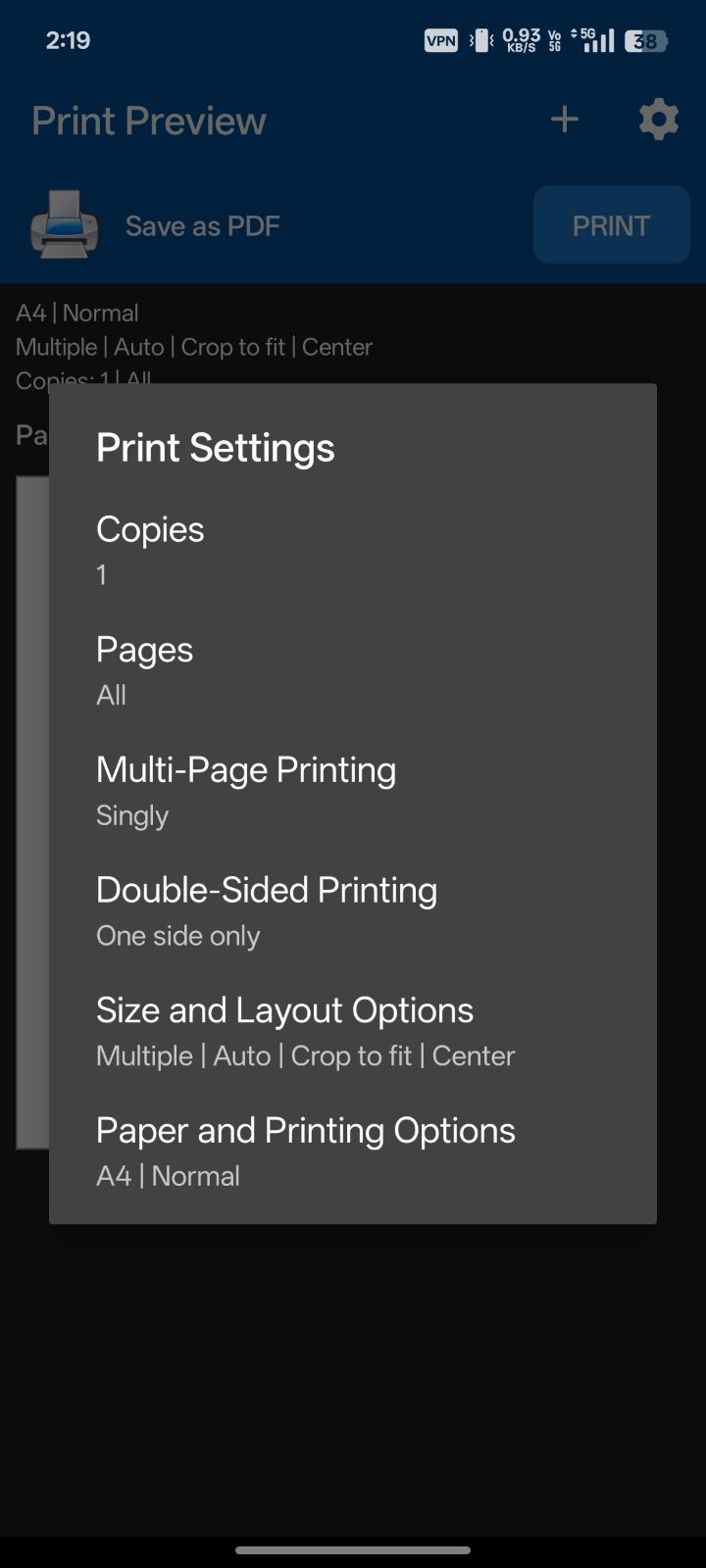Tap the VPN status icon

point(440,40)
